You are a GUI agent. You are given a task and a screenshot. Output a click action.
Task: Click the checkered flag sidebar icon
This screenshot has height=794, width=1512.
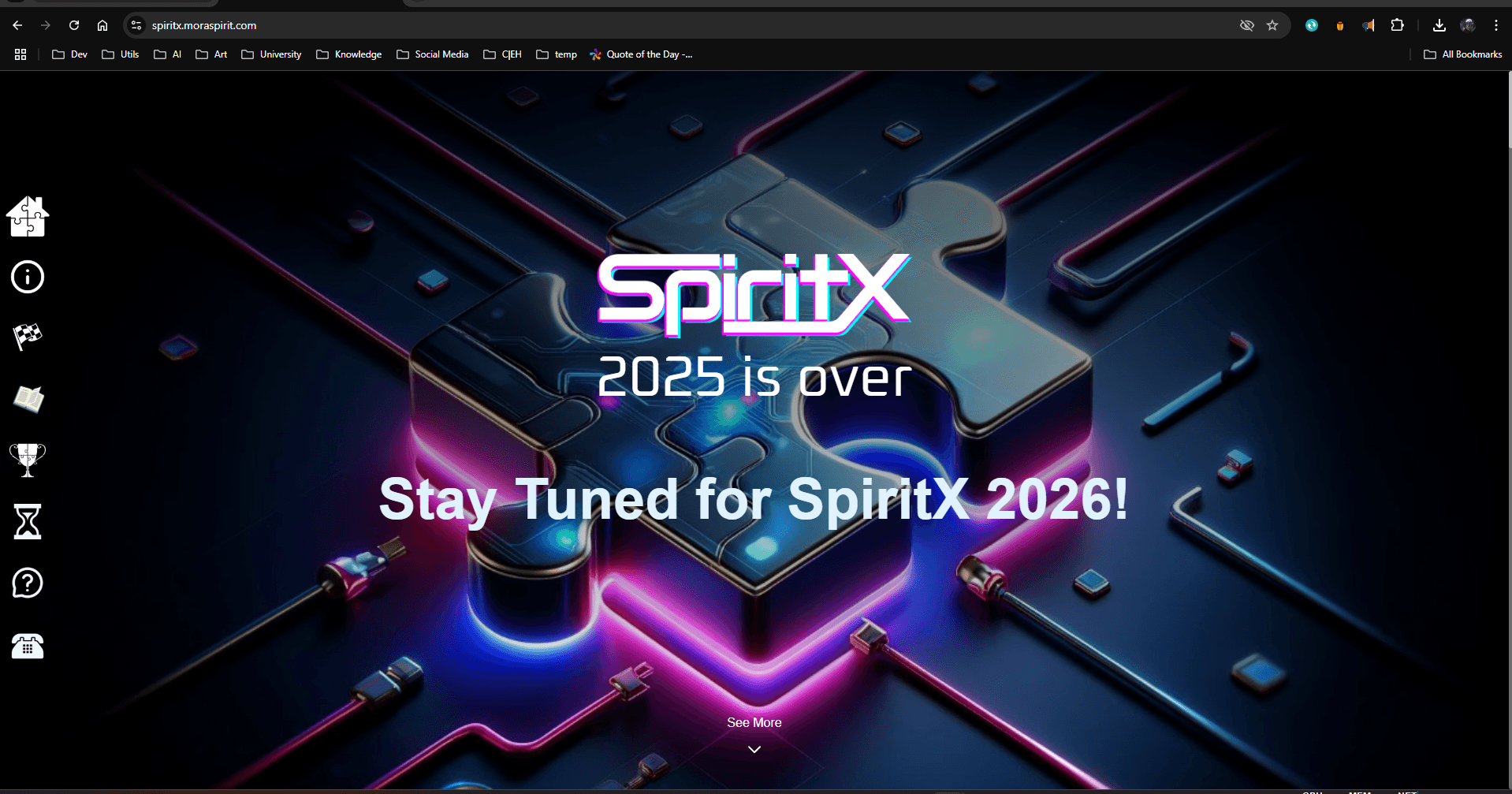27,337
